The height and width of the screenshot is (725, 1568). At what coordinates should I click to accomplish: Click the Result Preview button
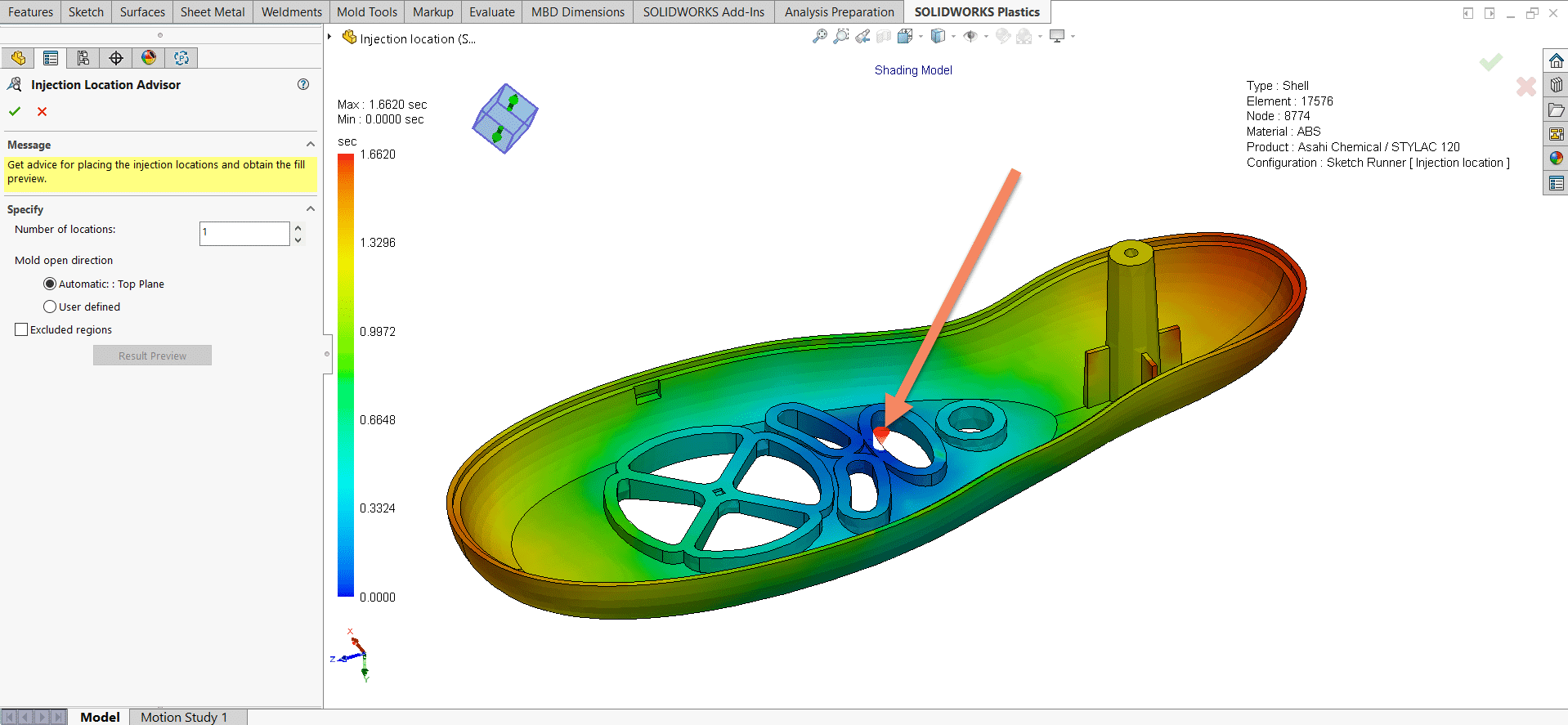click(152, 356)
